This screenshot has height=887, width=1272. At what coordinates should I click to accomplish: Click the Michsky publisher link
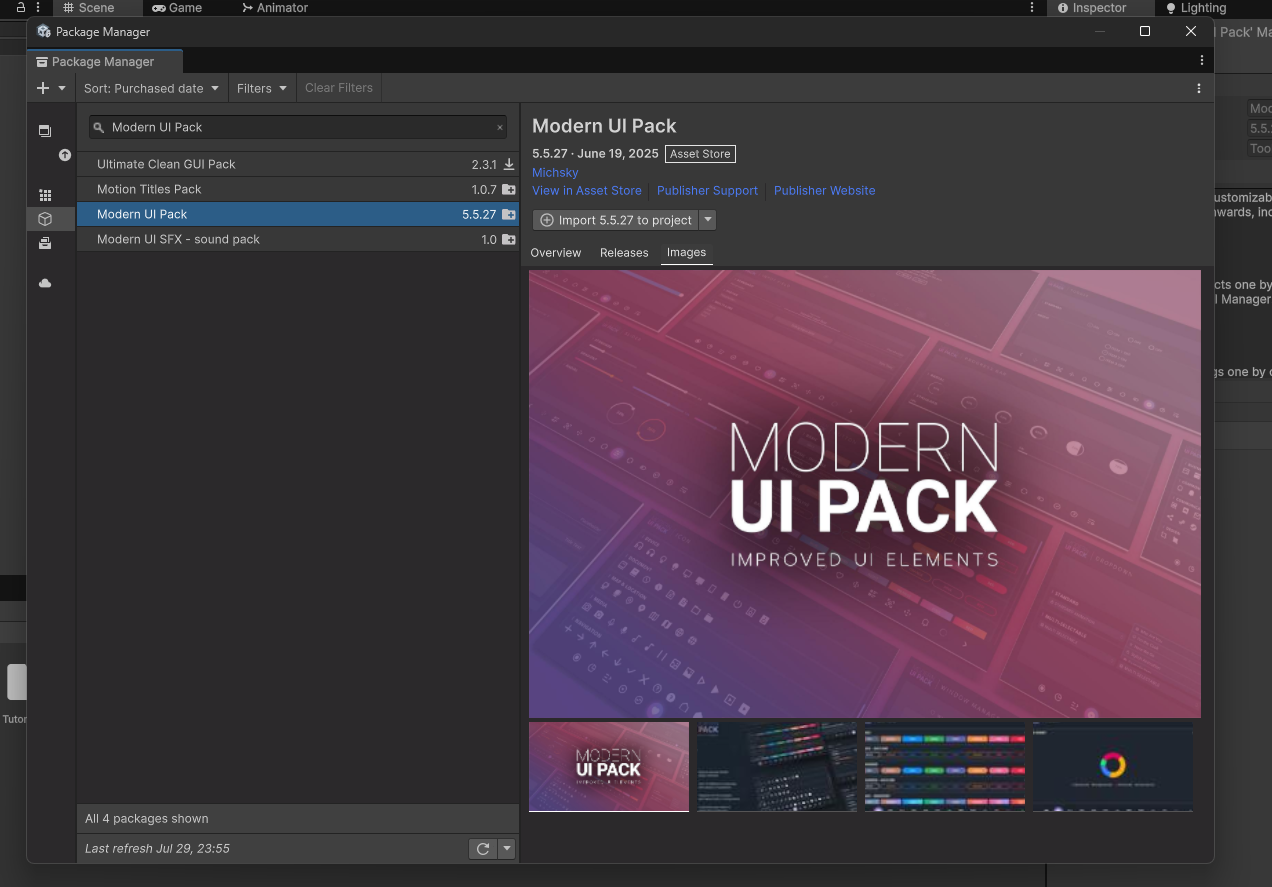(555, 172)
